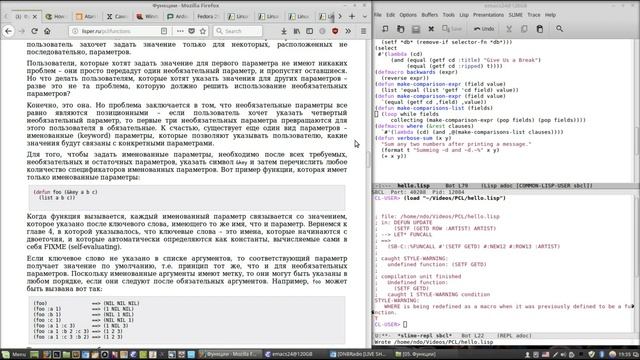
Task: Toggle Firefox sidebar view
Action: click(309, 31)
